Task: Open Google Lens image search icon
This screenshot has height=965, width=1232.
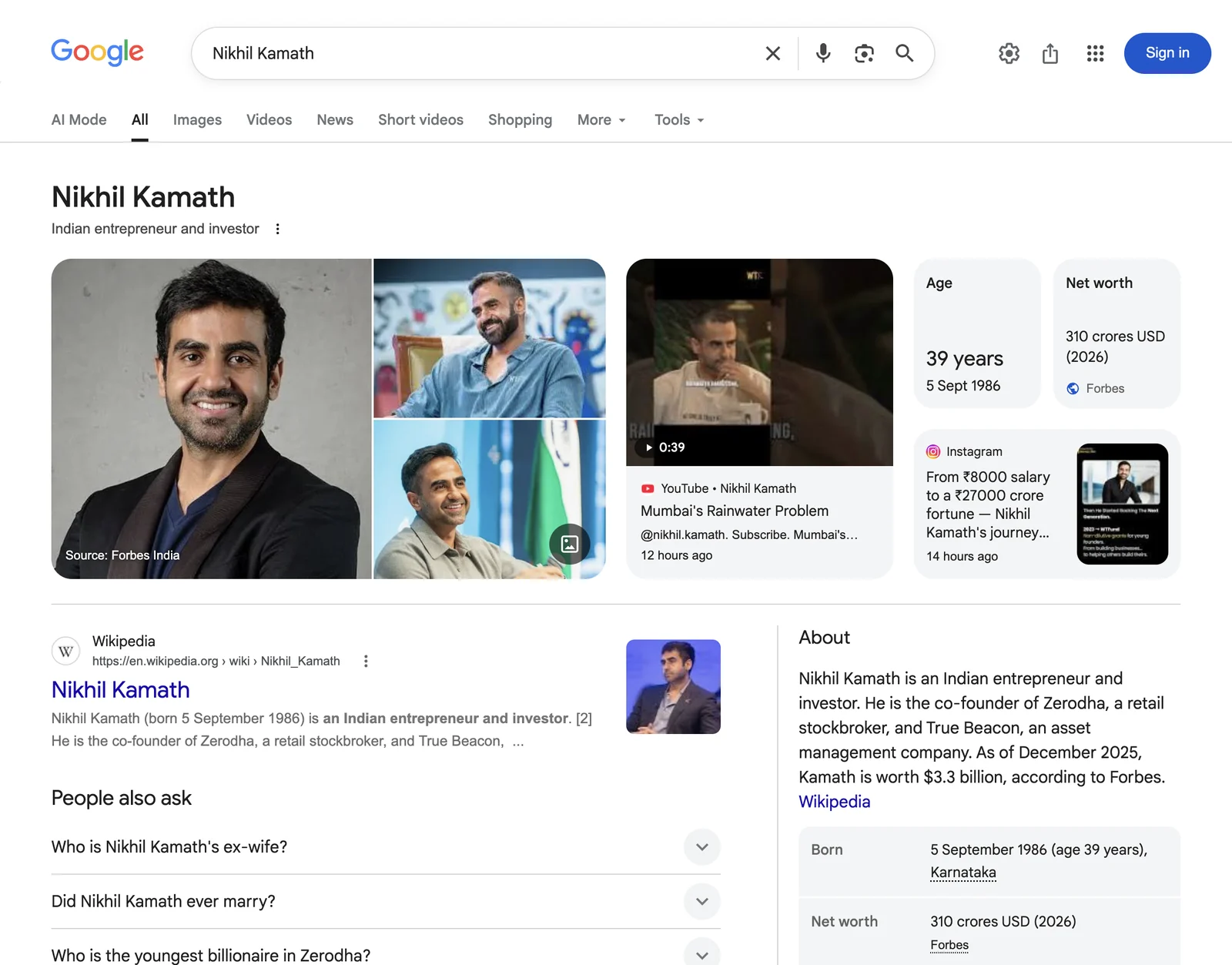Action: [864, 53]
